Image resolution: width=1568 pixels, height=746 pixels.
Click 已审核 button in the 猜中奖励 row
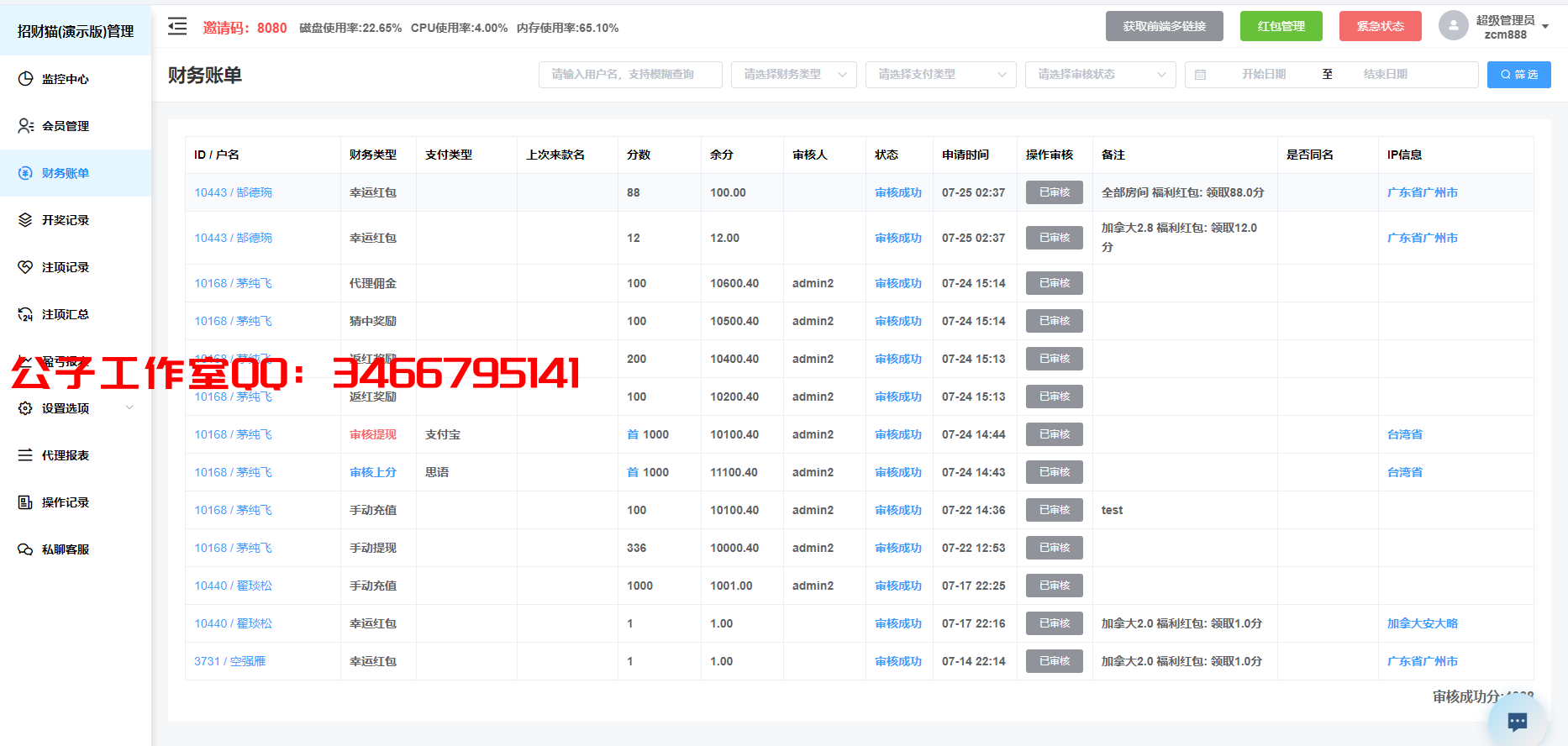click(x=1055, y=321)
